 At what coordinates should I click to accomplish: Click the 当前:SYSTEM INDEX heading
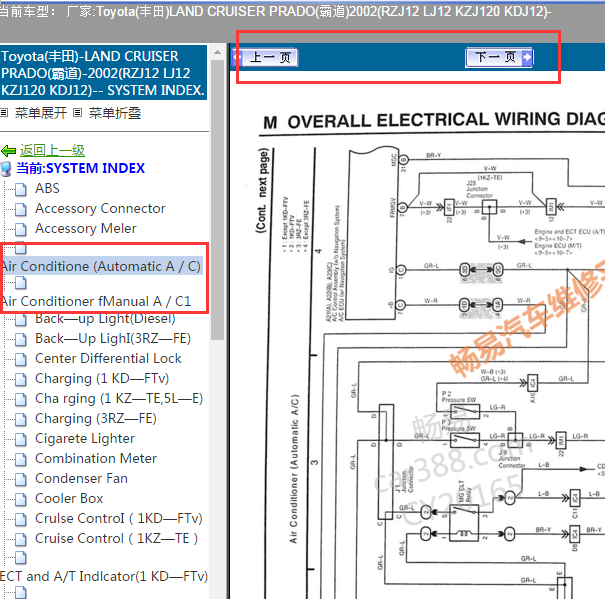point(81,168)
